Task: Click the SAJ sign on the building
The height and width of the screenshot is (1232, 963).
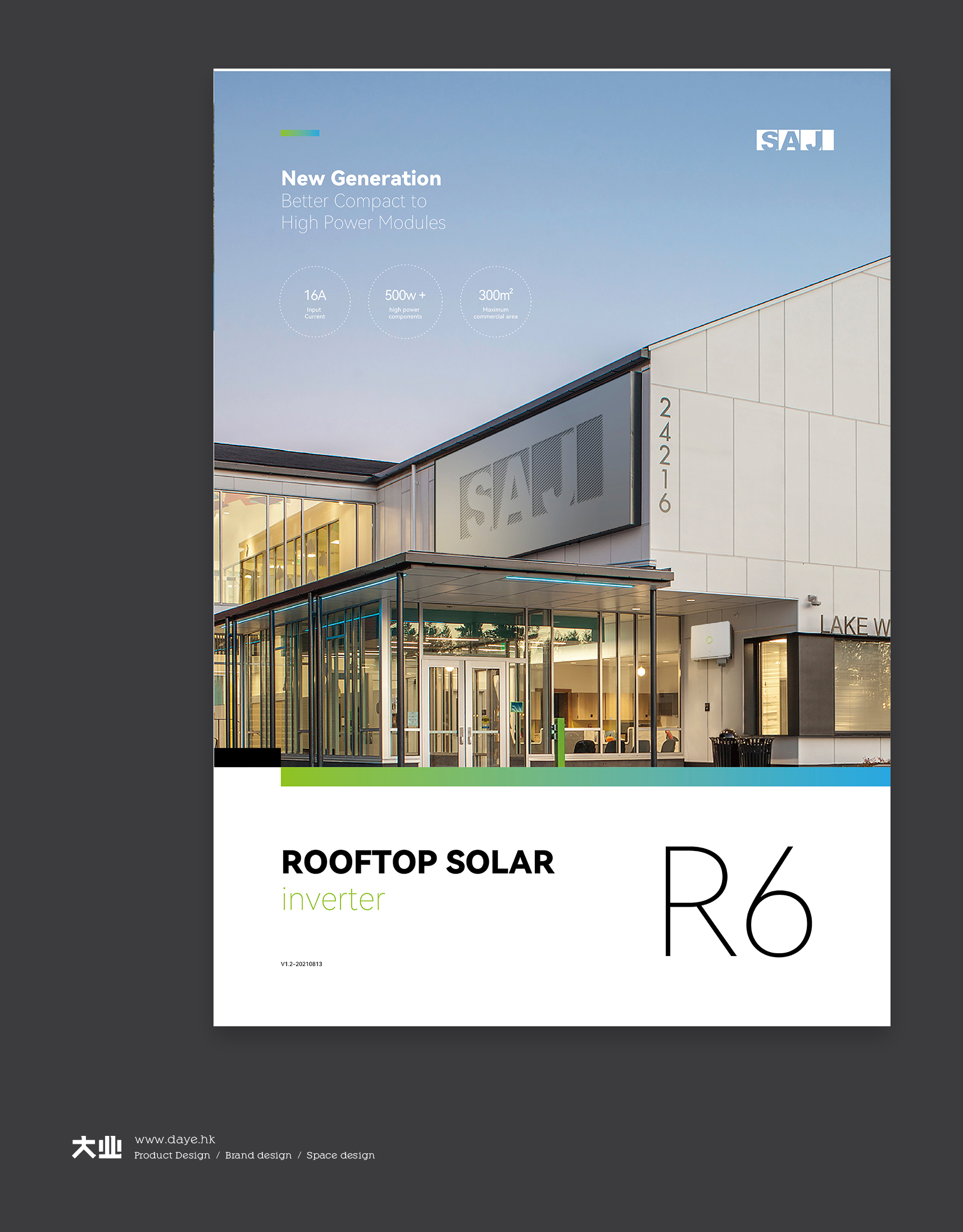Action: tap(532, 477)
